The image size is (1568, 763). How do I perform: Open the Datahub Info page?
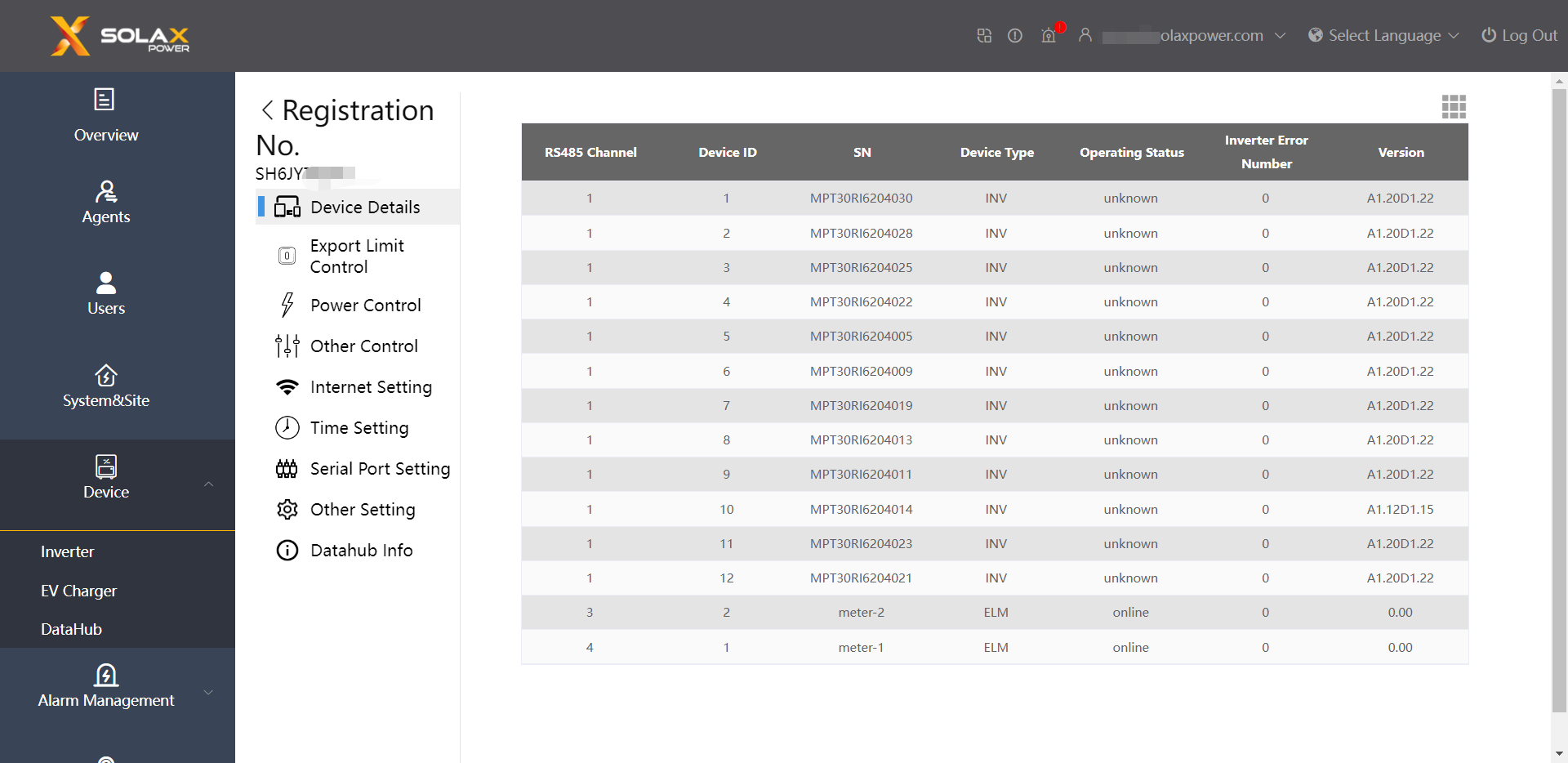[361, 550]
